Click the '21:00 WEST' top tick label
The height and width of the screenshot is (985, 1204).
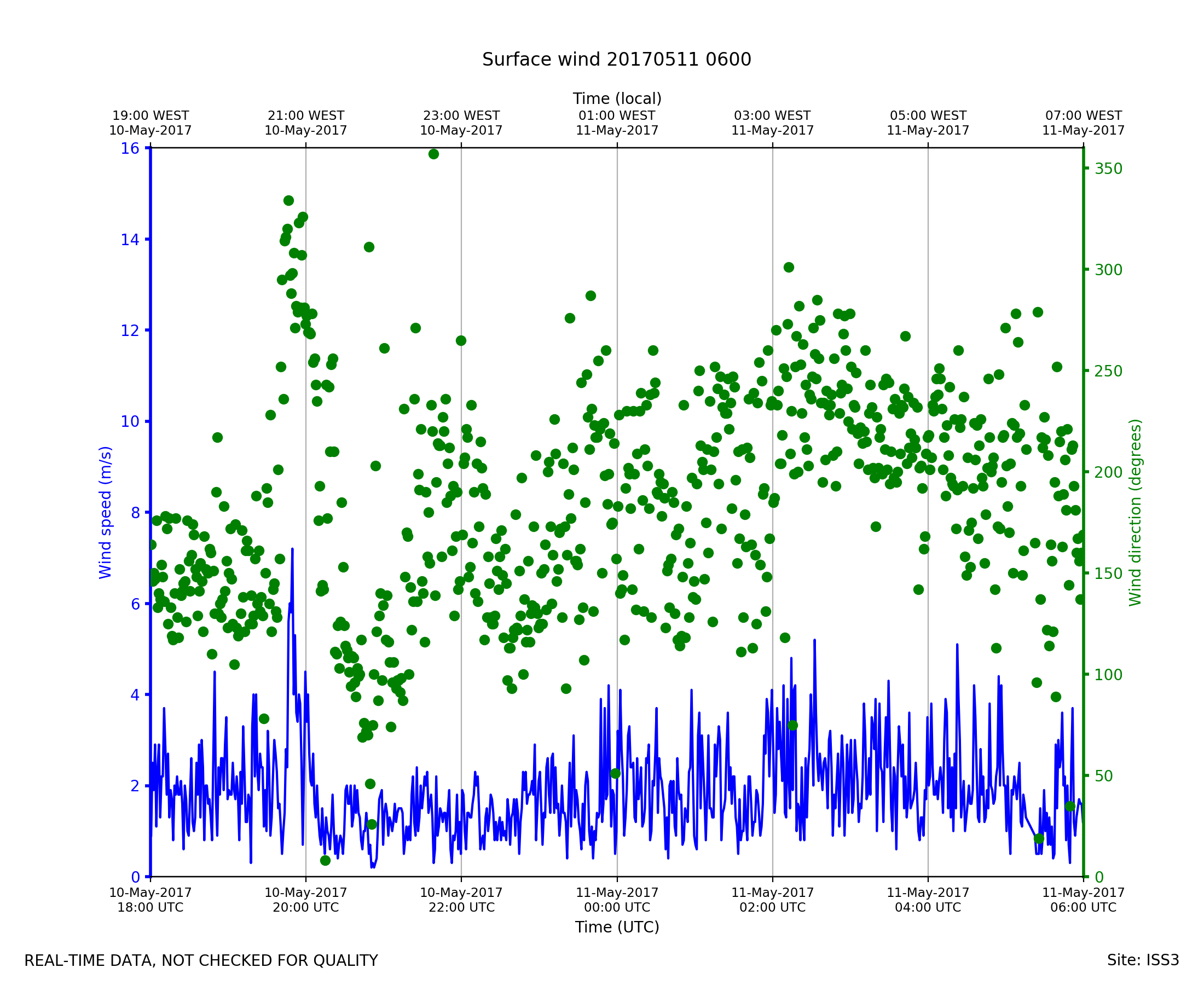306,116
